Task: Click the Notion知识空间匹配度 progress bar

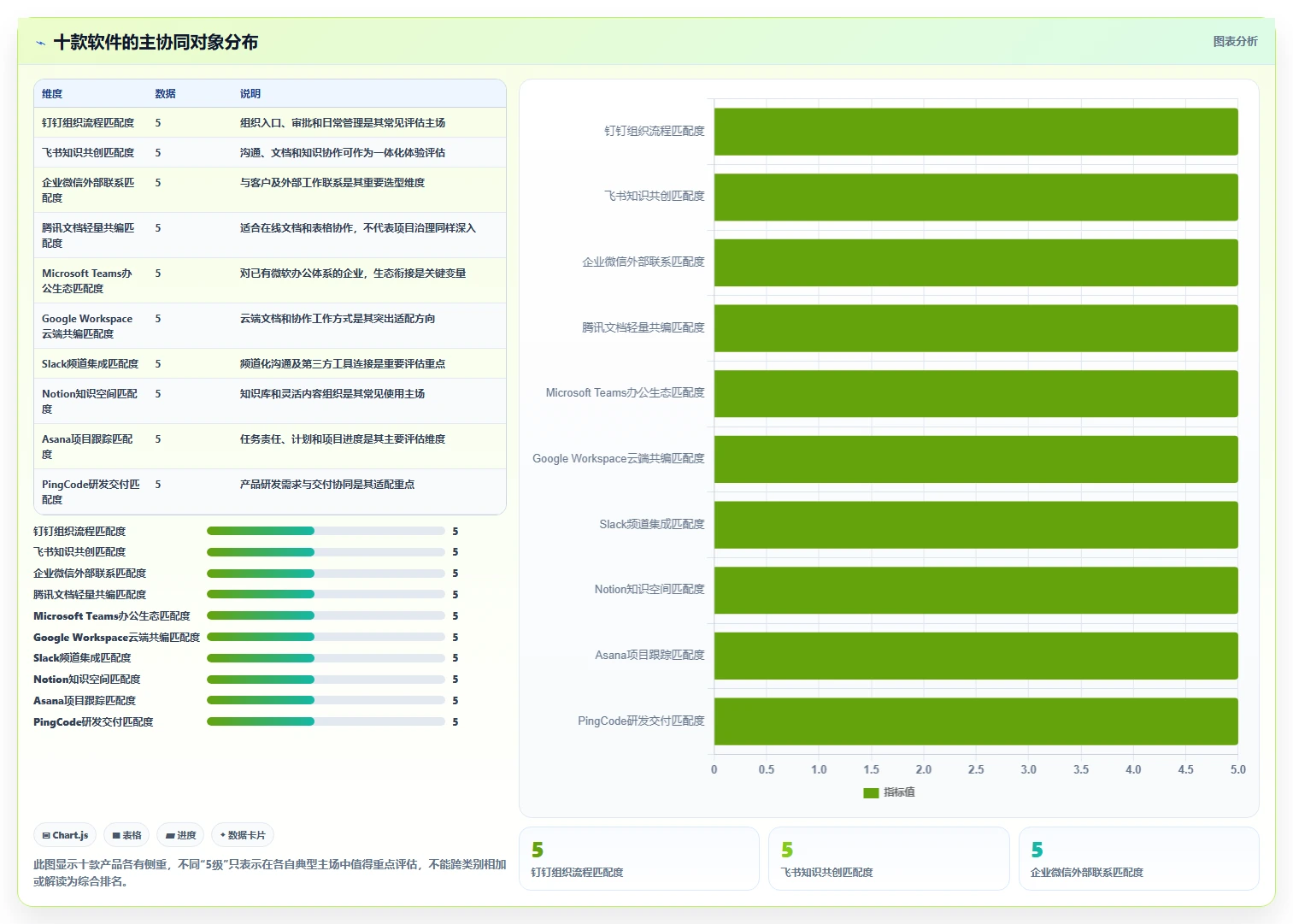Action: pos(326,680)
